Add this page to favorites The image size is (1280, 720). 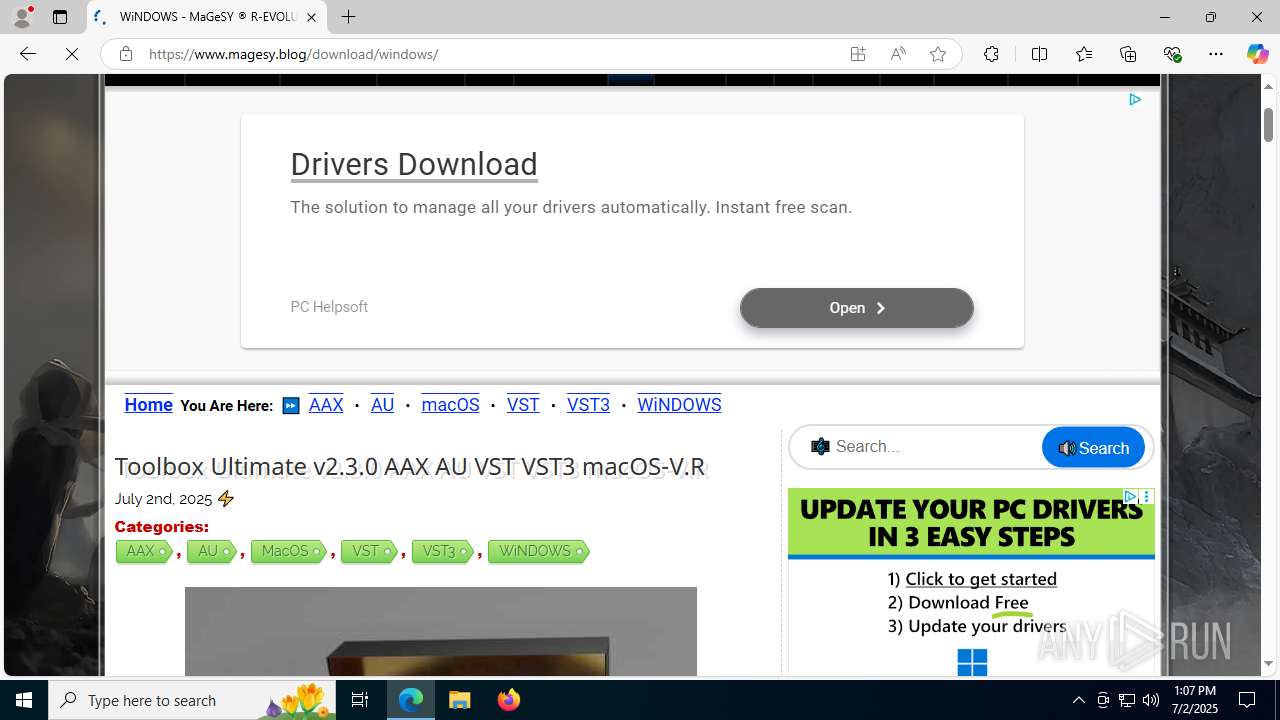click(x=938, y=54)
